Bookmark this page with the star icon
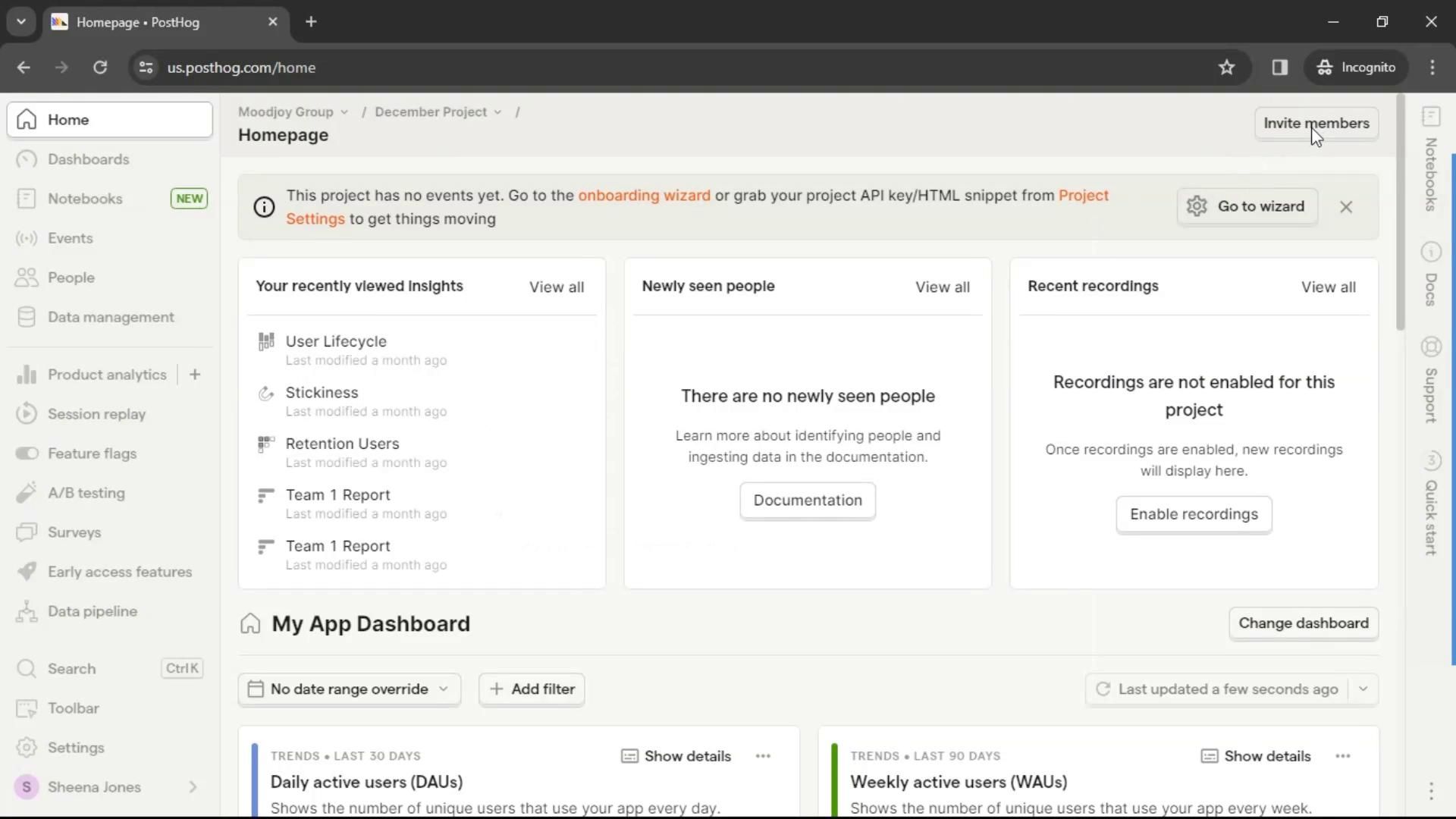Image resolution: width=1456 pixels, height=819 pixels. (x=1226, y=67)
